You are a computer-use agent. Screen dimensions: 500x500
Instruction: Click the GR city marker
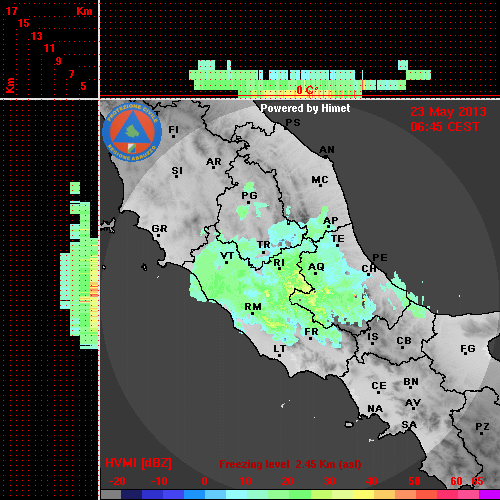click(x=158, y=235)
